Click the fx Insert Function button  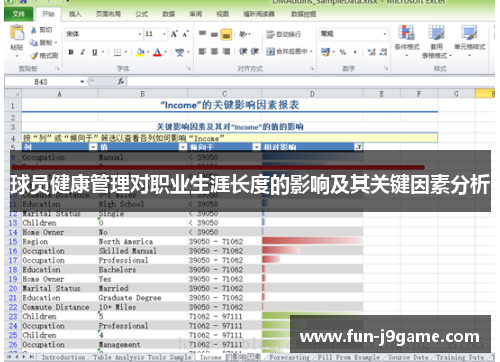[x=121, y=81]
